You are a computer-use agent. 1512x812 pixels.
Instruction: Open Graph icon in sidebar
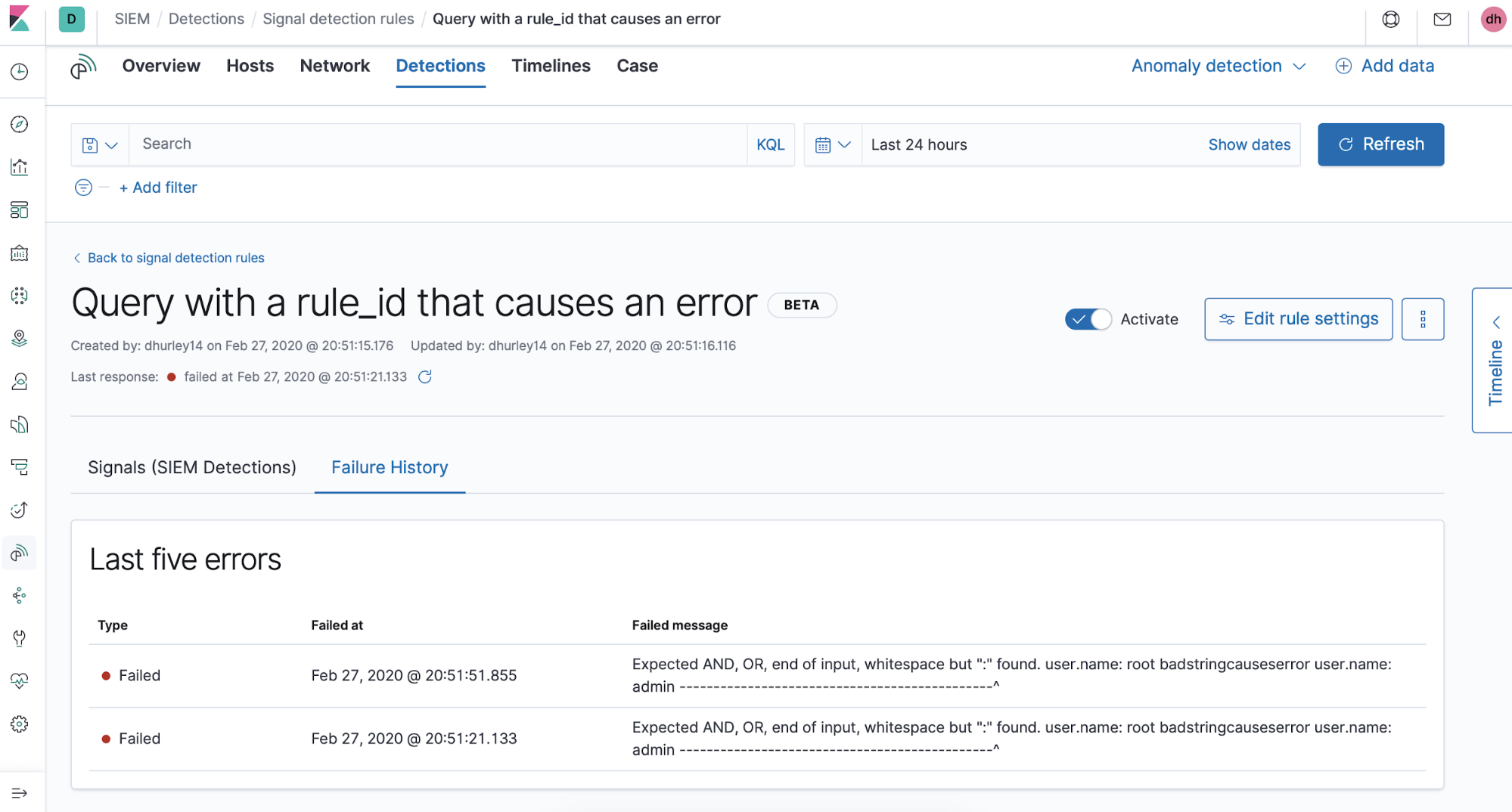pos(20,596)
